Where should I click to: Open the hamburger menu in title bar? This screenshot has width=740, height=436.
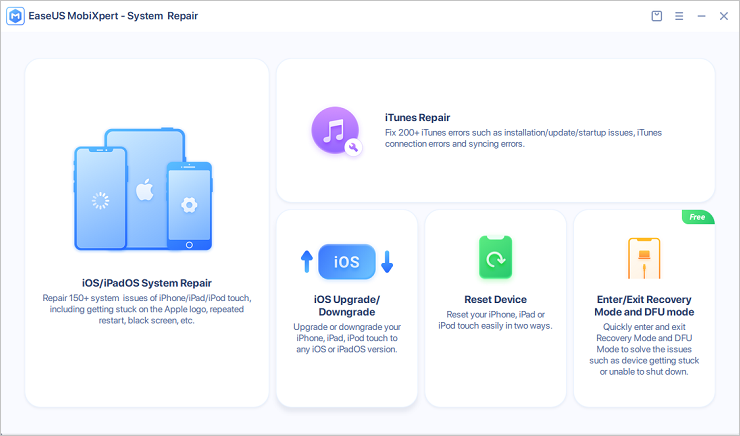coord(679,16)
